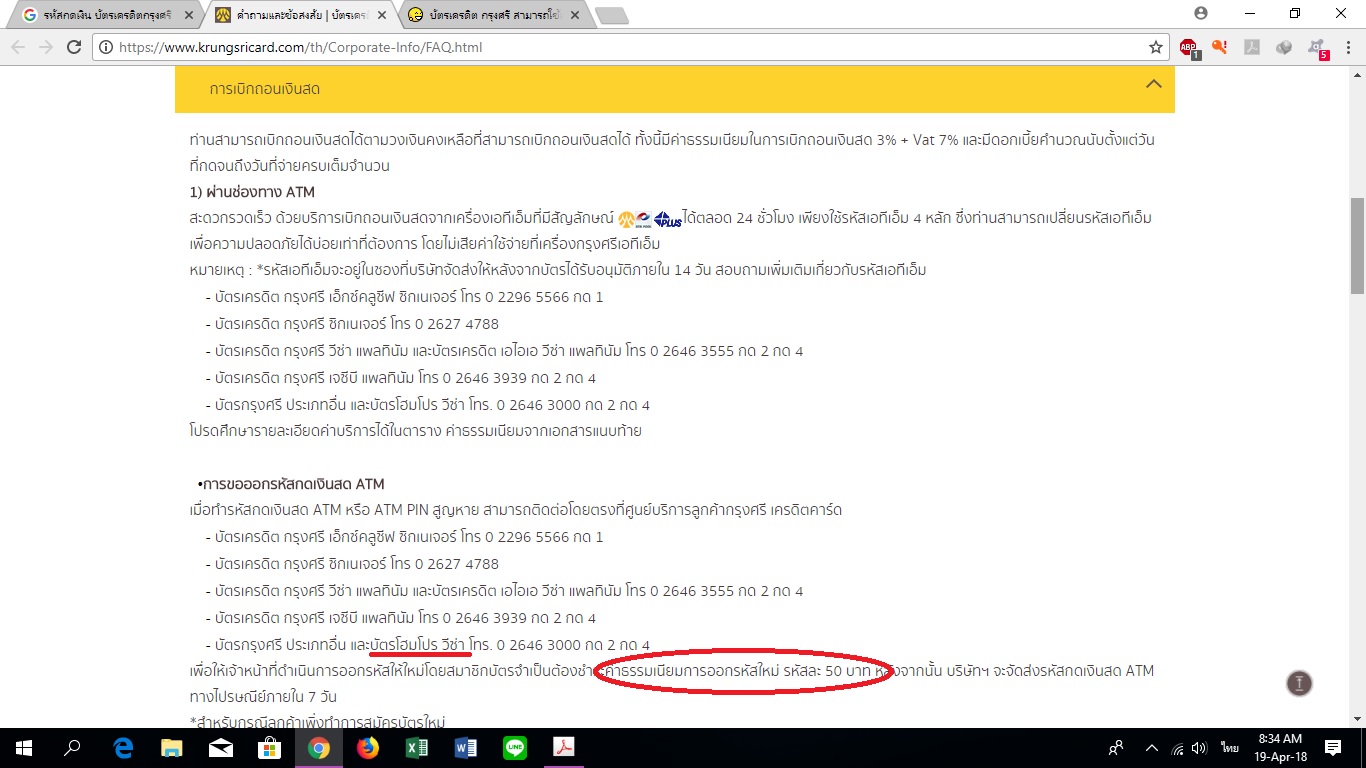This screenshot has width=1366, height=768.
Task: Close the บัตรเครดิต กรุงศรี สามารถใช้ tab
Action: coord(575,15)
